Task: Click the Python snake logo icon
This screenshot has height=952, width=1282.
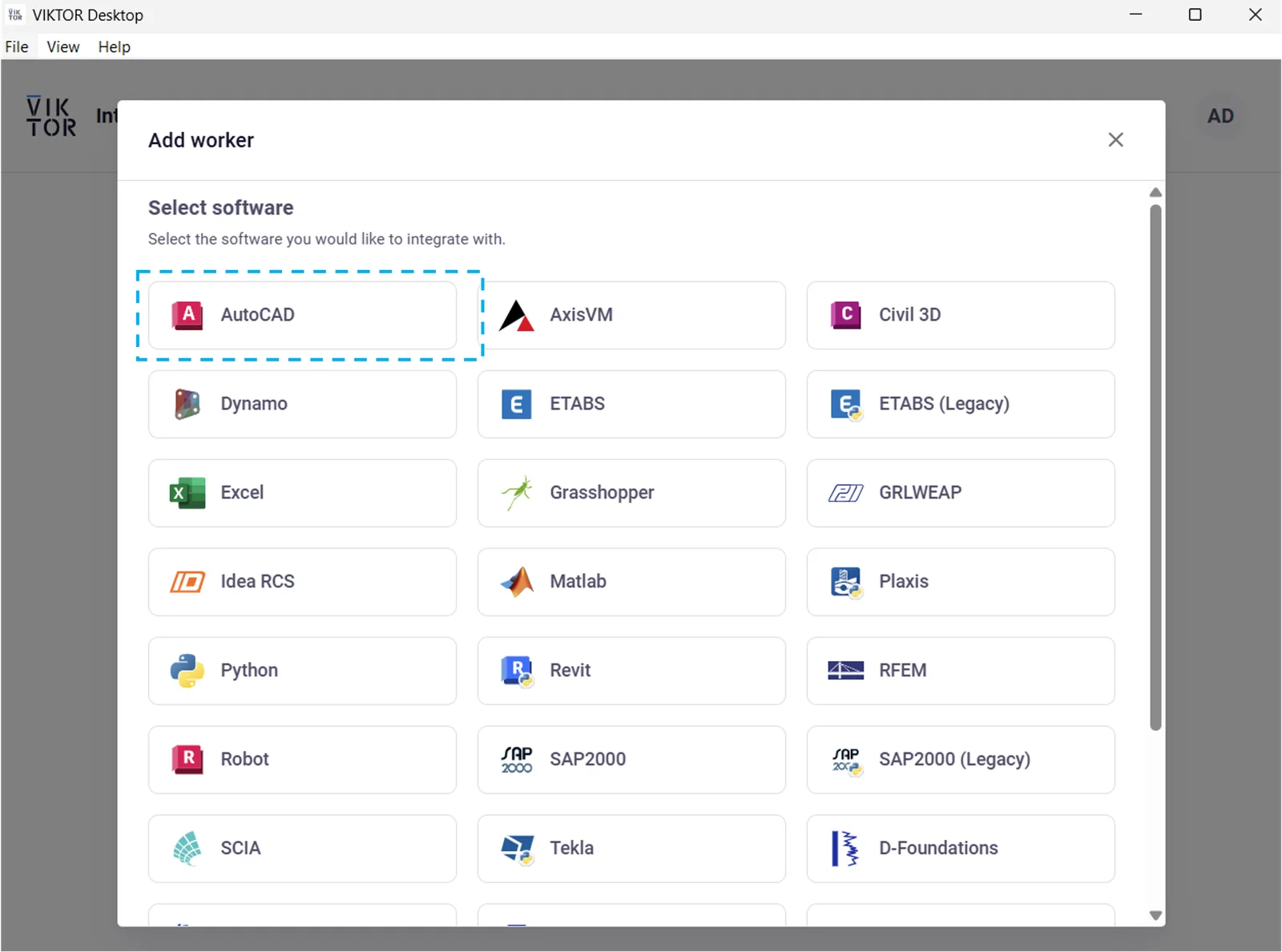Action: (187, 671)
